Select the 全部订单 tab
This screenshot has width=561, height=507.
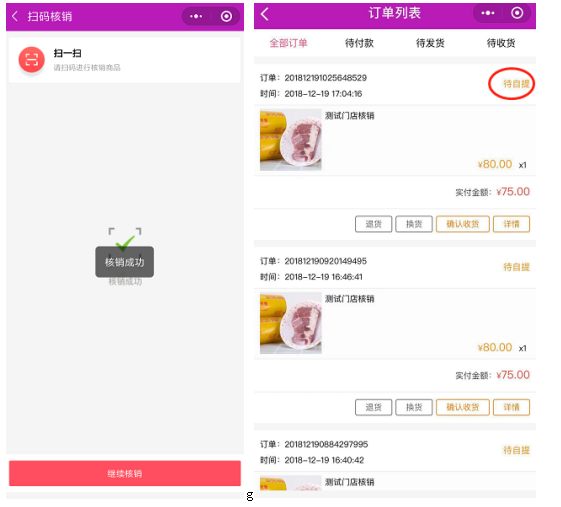pos(288,43)
